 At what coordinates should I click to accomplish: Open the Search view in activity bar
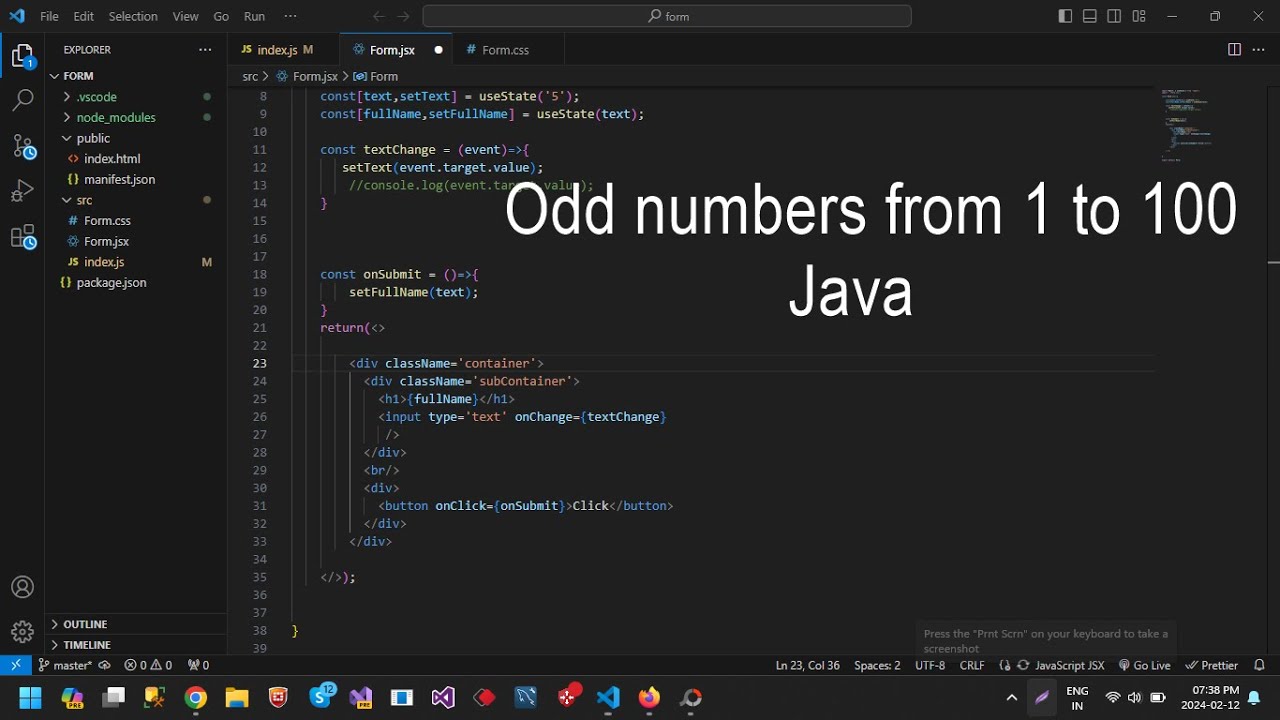click(x=22, y=100)
